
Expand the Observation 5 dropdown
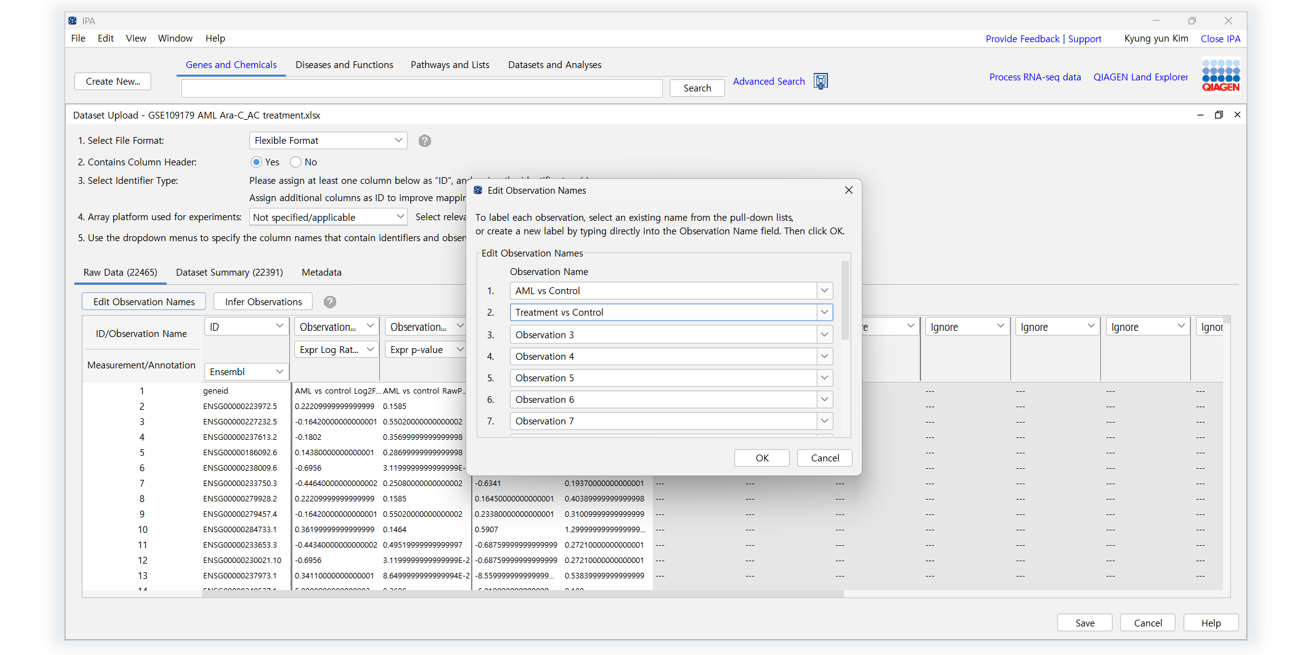tap(824, 378)
